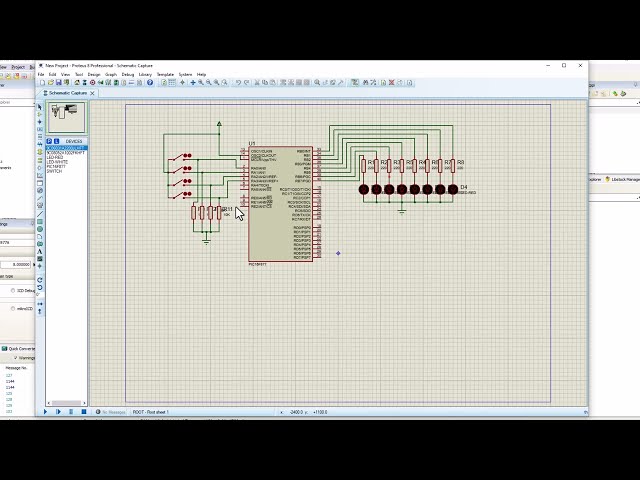Image resolution: width=640 pixels, height=480 pixels.
Task: Open the Project menu in background window
Action: click(x=18, y=67)
